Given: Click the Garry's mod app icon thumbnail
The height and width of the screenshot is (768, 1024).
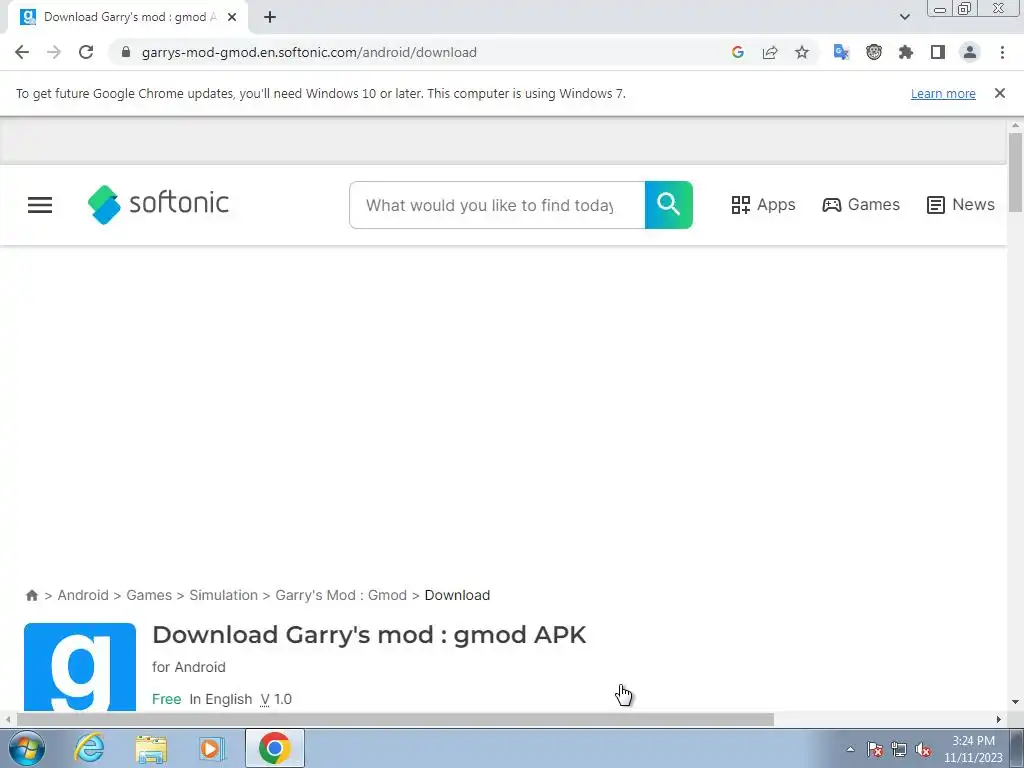Looking at the screenshot, I should point(80,667).
